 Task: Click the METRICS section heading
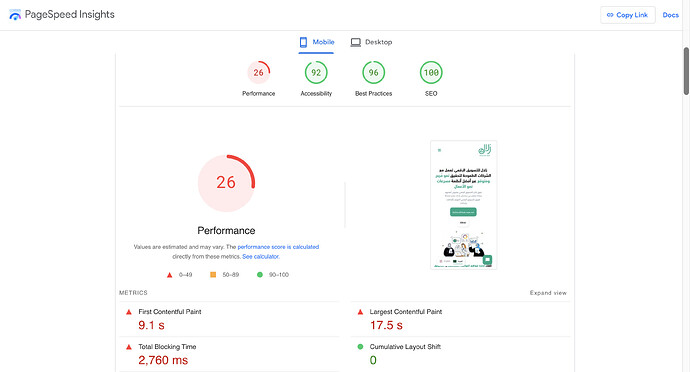tap(133, 293)
